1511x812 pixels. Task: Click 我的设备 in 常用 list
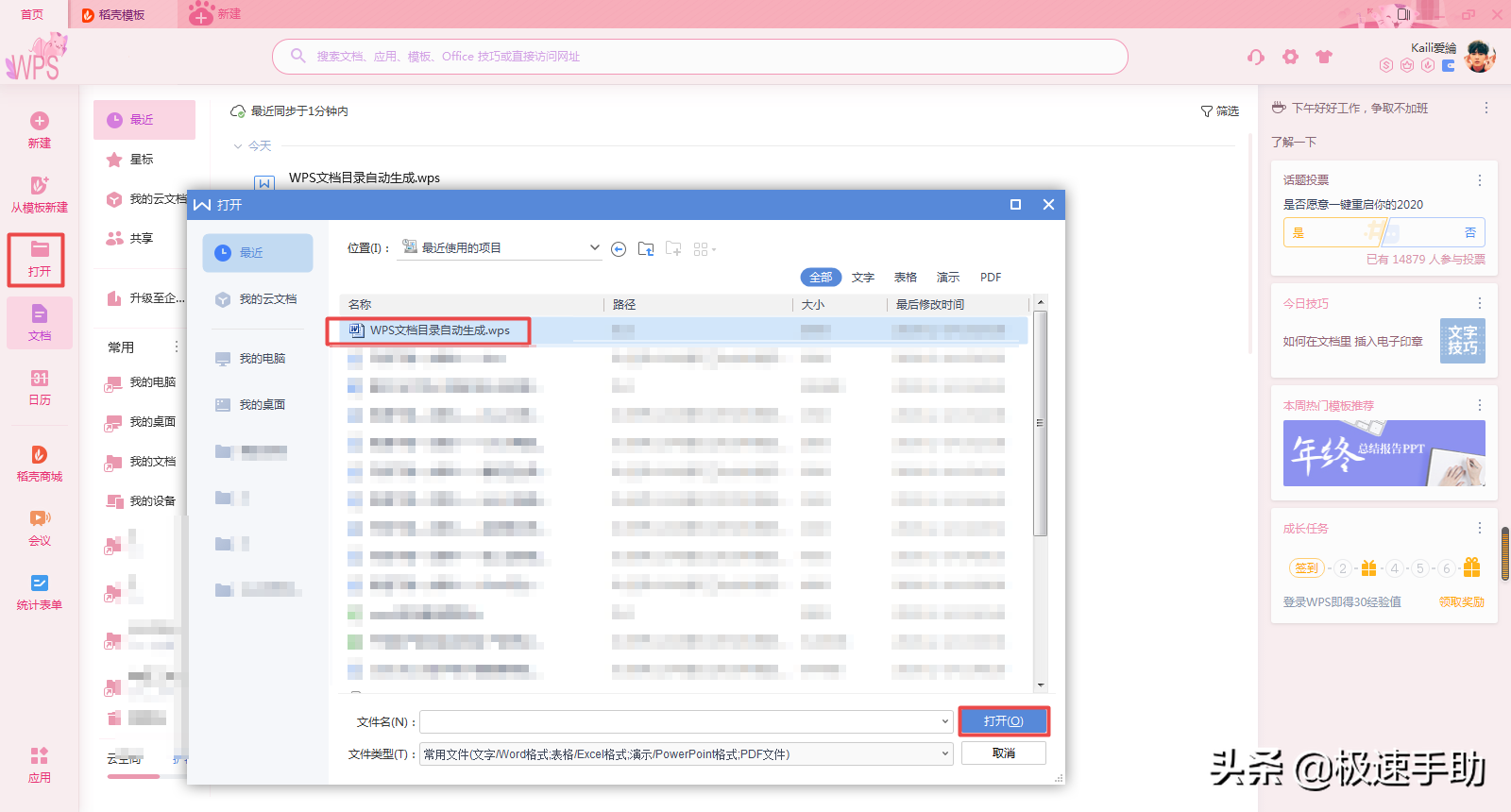coord(141,501)
